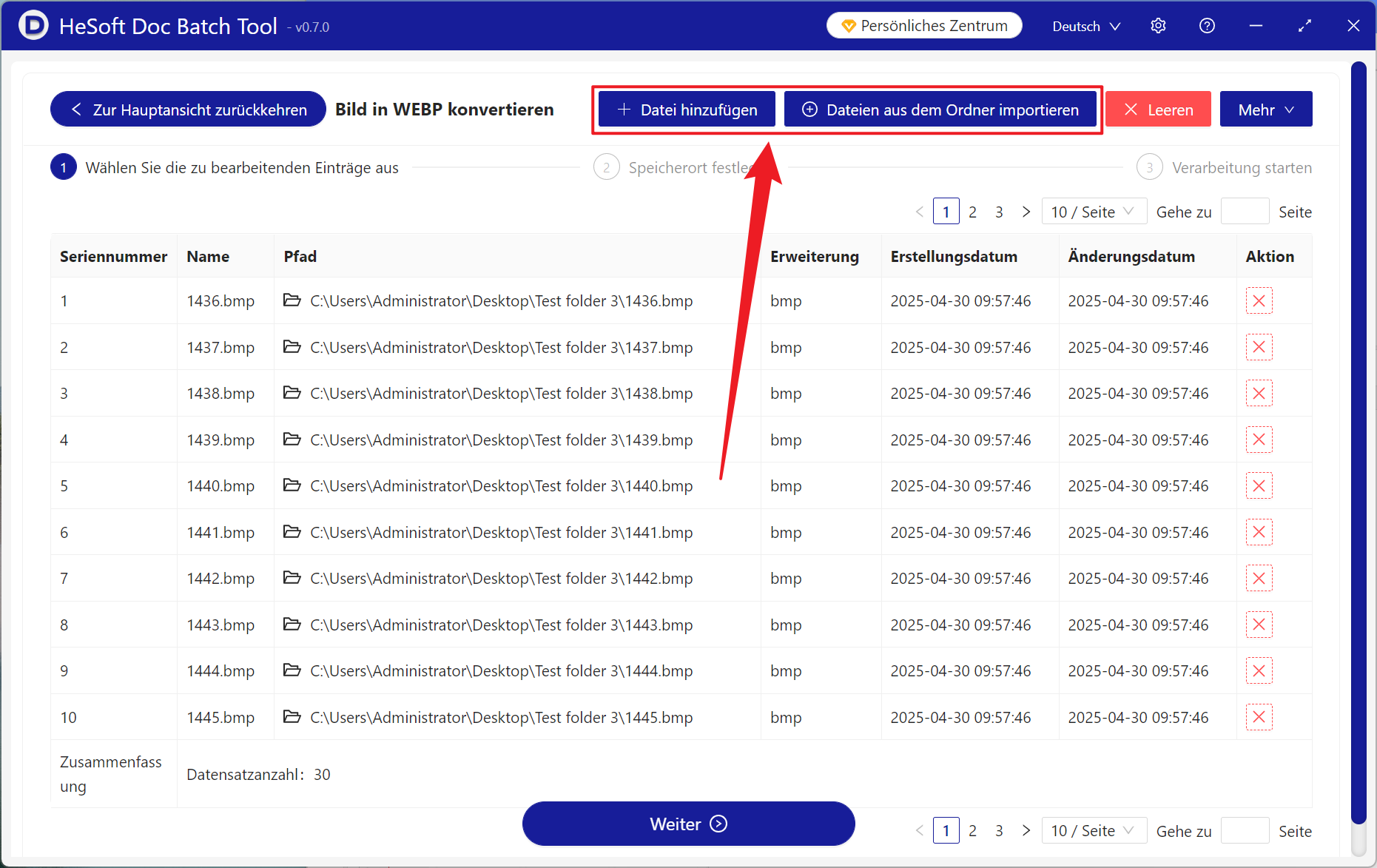Go to page 2 in top pagination
The height and width of the screenshot is (868, 1377).
(972, 212)
